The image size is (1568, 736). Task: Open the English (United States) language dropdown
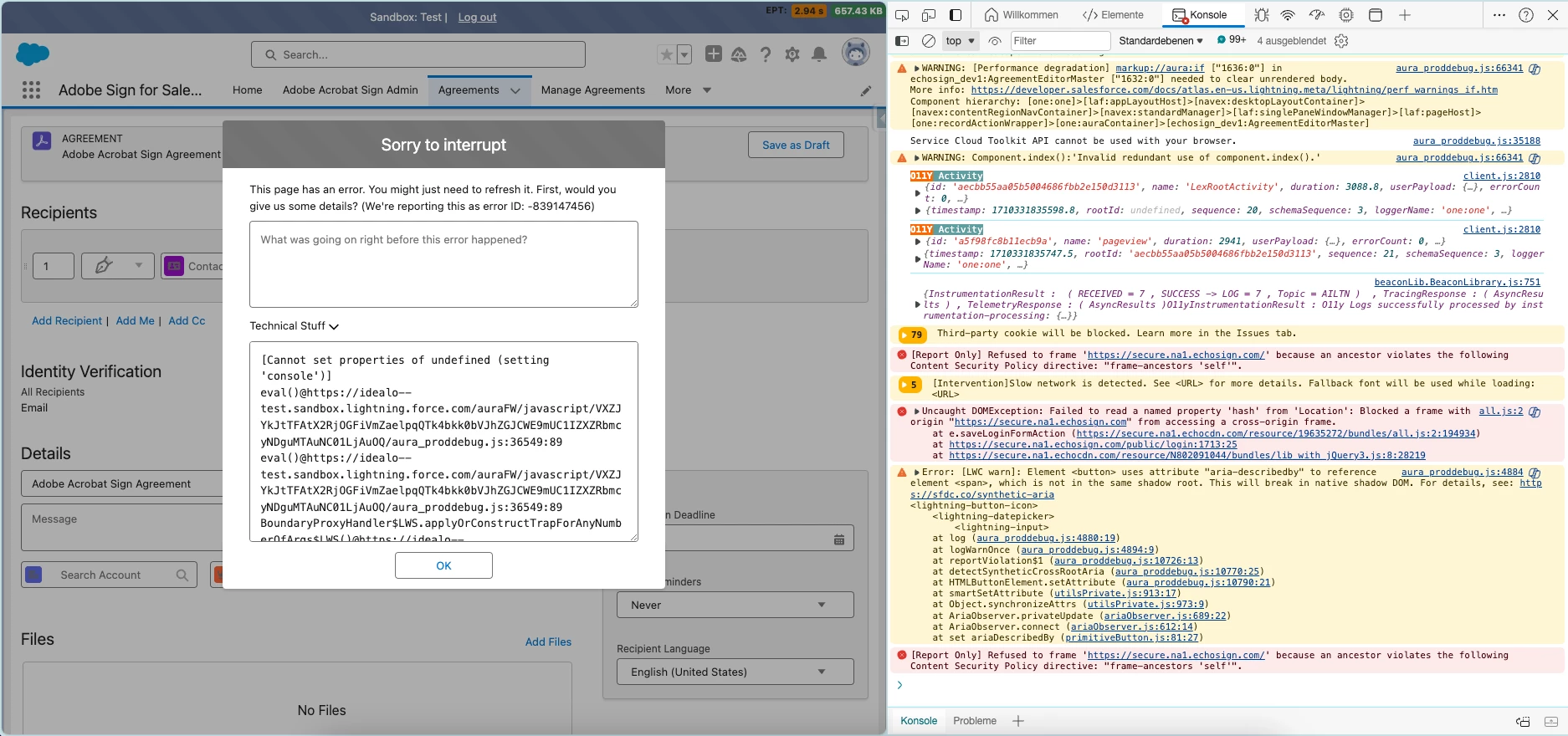(x=735, y=672)
